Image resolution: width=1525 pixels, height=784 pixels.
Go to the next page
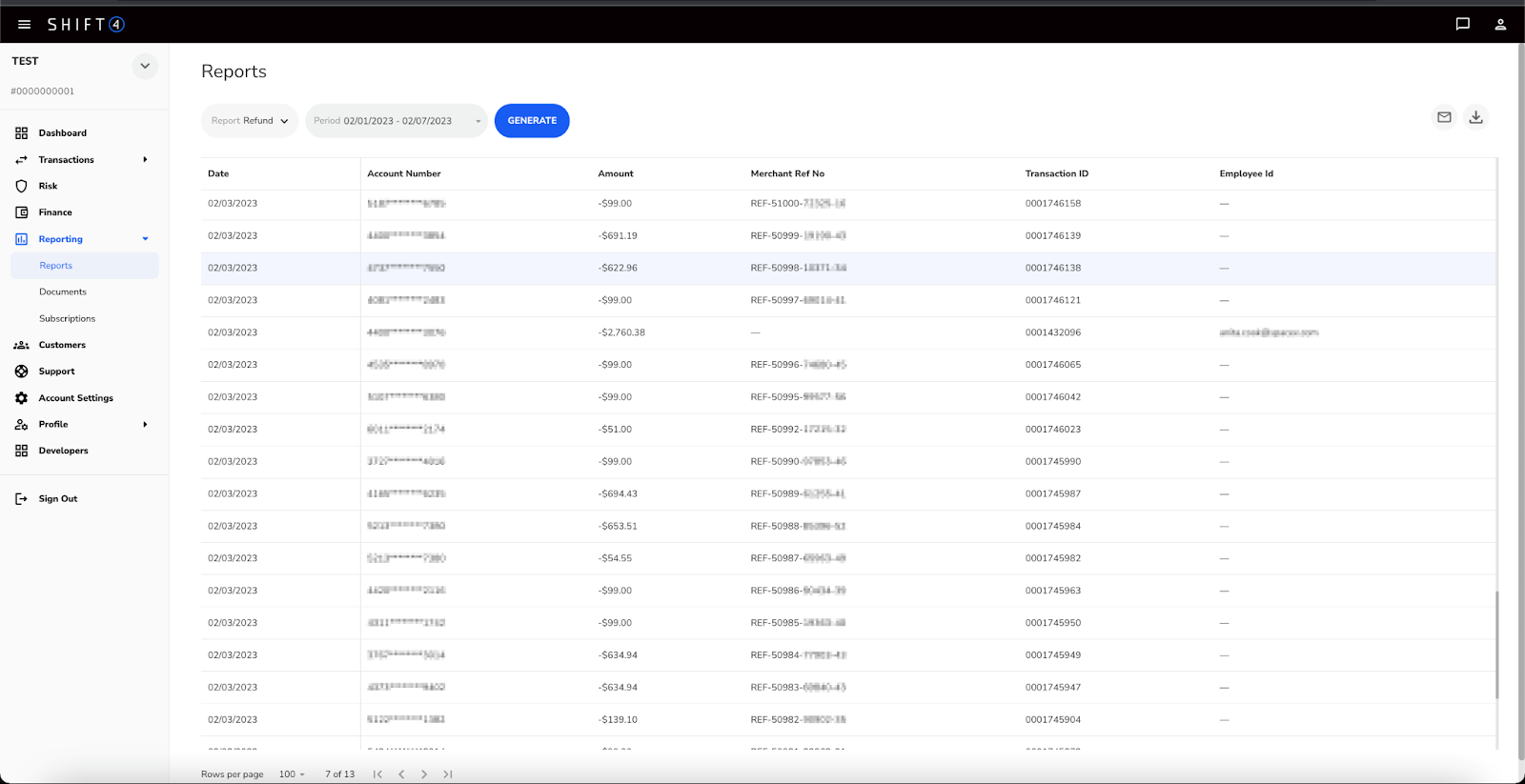[424, 774]
